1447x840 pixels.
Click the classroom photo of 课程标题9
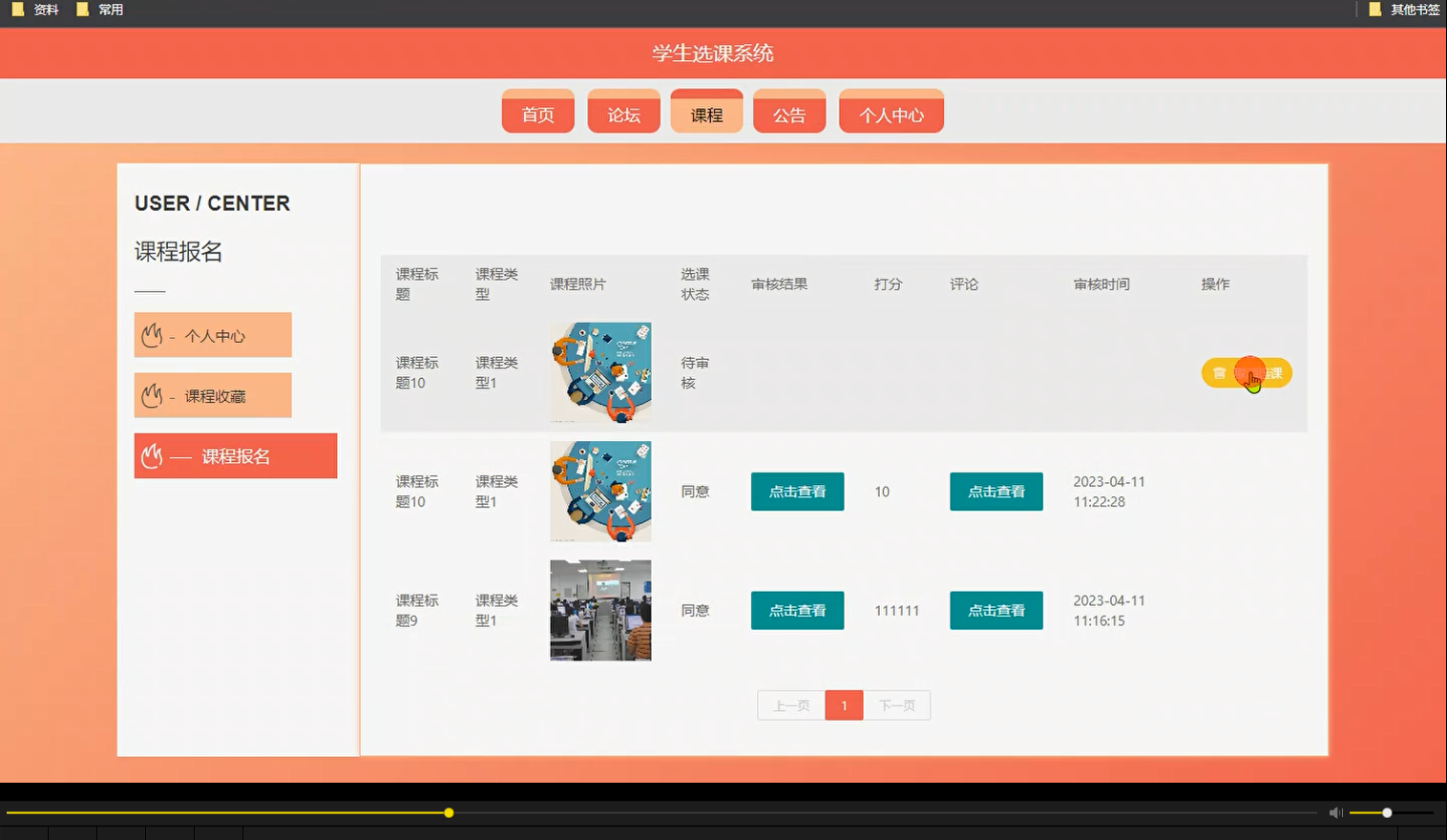[599, 610]
